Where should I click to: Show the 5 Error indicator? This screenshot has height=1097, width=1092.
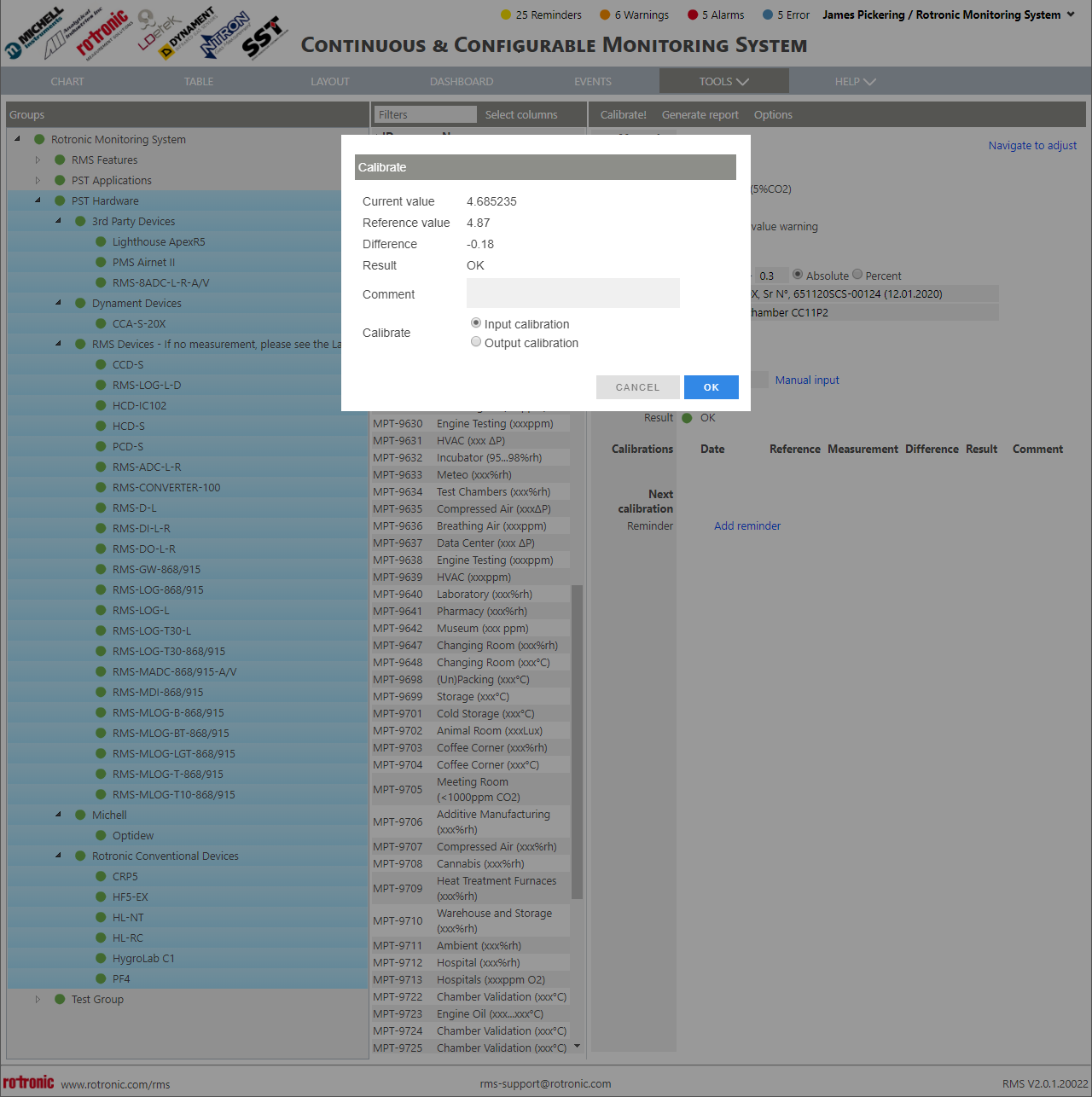coord(786,15)
